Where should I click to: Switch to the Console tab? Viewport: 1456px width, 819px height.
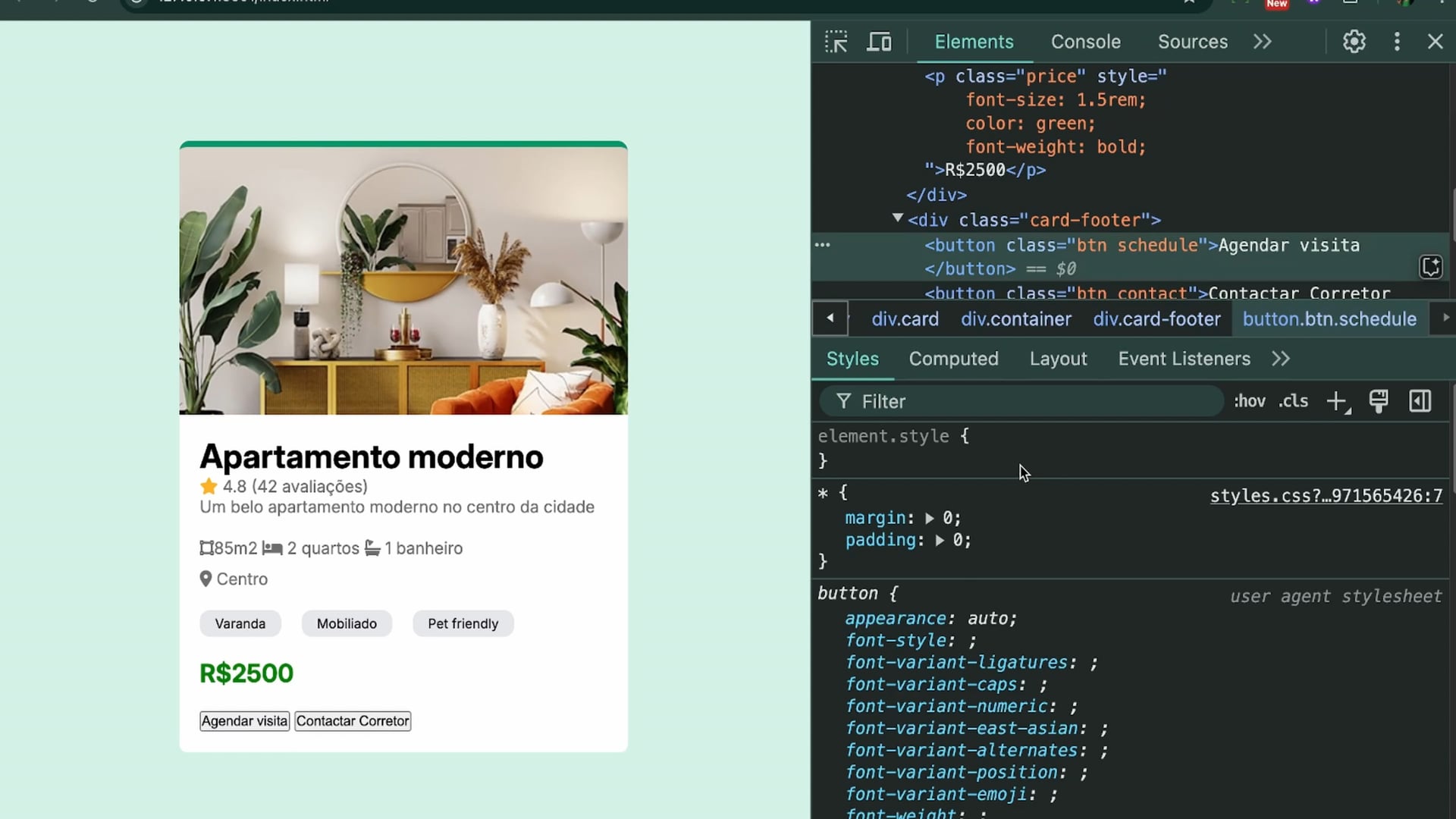point(1085,42)
